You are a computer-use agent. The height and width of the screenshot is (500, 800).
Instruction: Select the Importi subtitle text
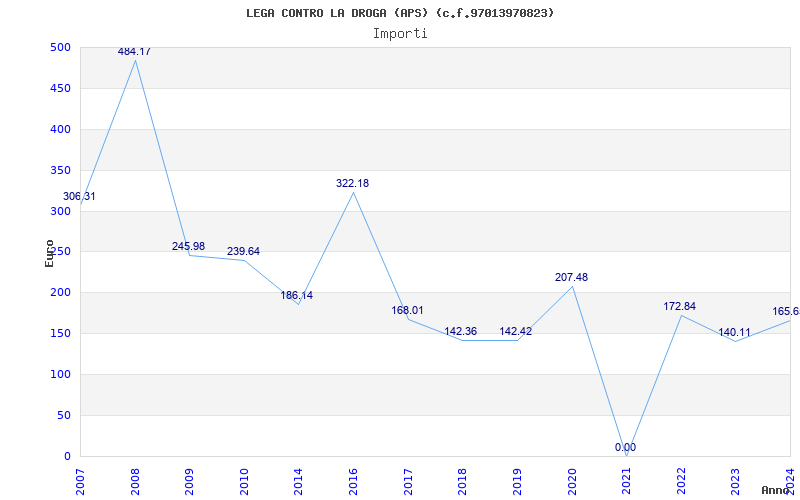400,34
